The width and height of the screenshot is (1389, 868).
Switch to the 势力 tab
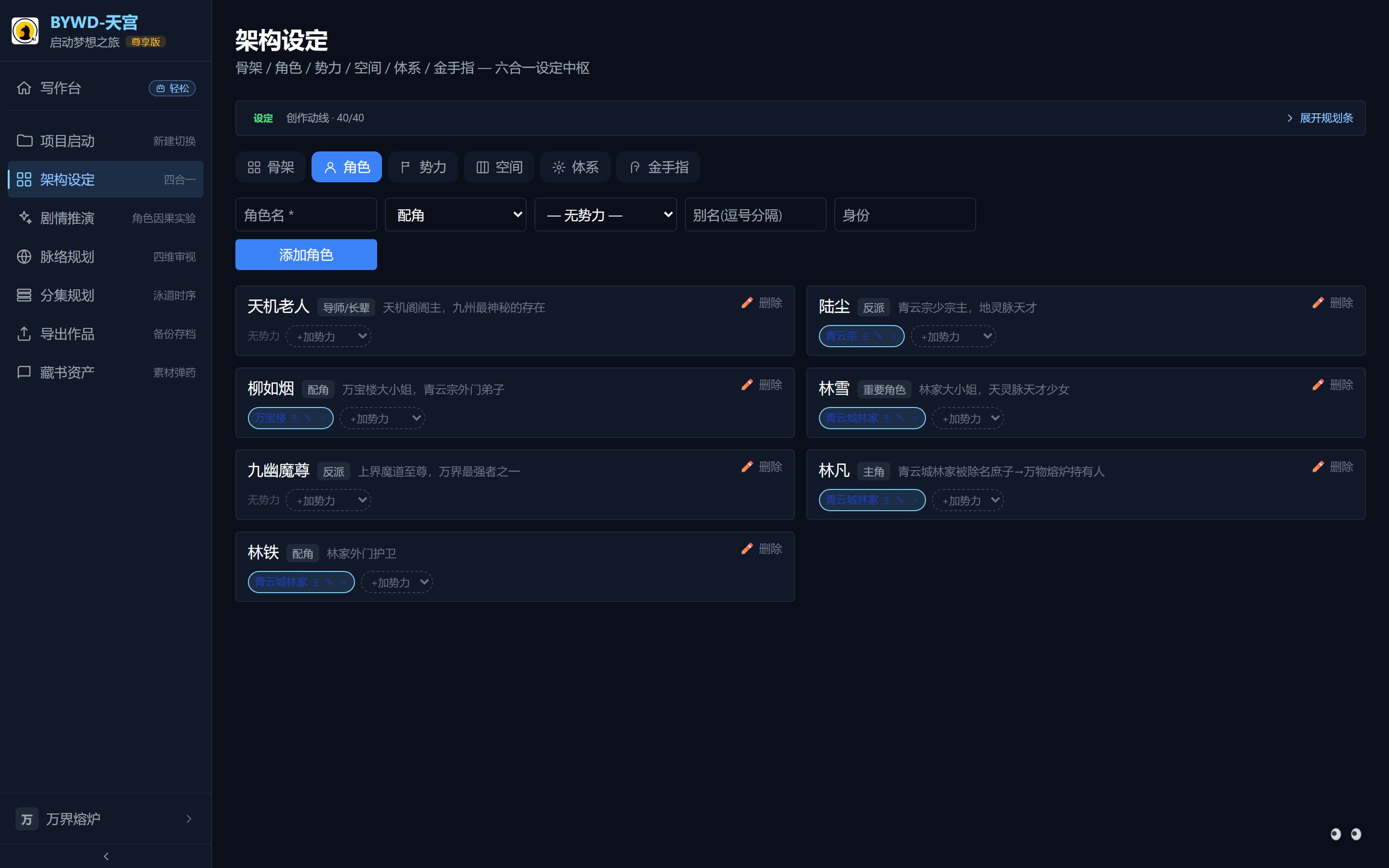pyautogui.click(x=423, y=167)
